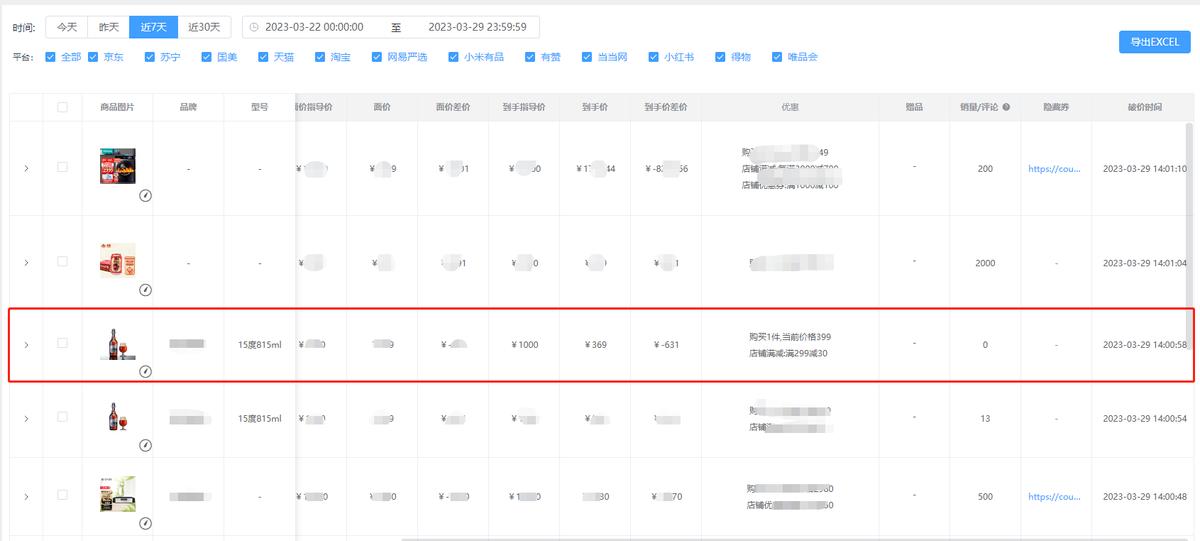Check the select-all checkbox in table header
The width and height of the screenshot is (1200, 541).
coord(63,107)
